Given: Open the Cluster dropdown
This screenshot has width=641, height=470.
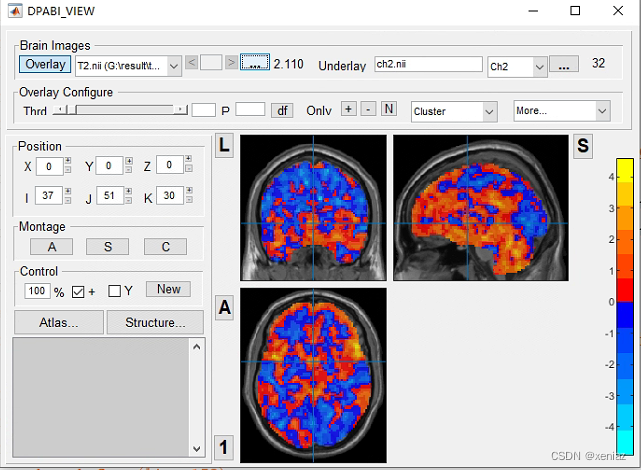Looking at the screenshot, I should pos(454,112).
